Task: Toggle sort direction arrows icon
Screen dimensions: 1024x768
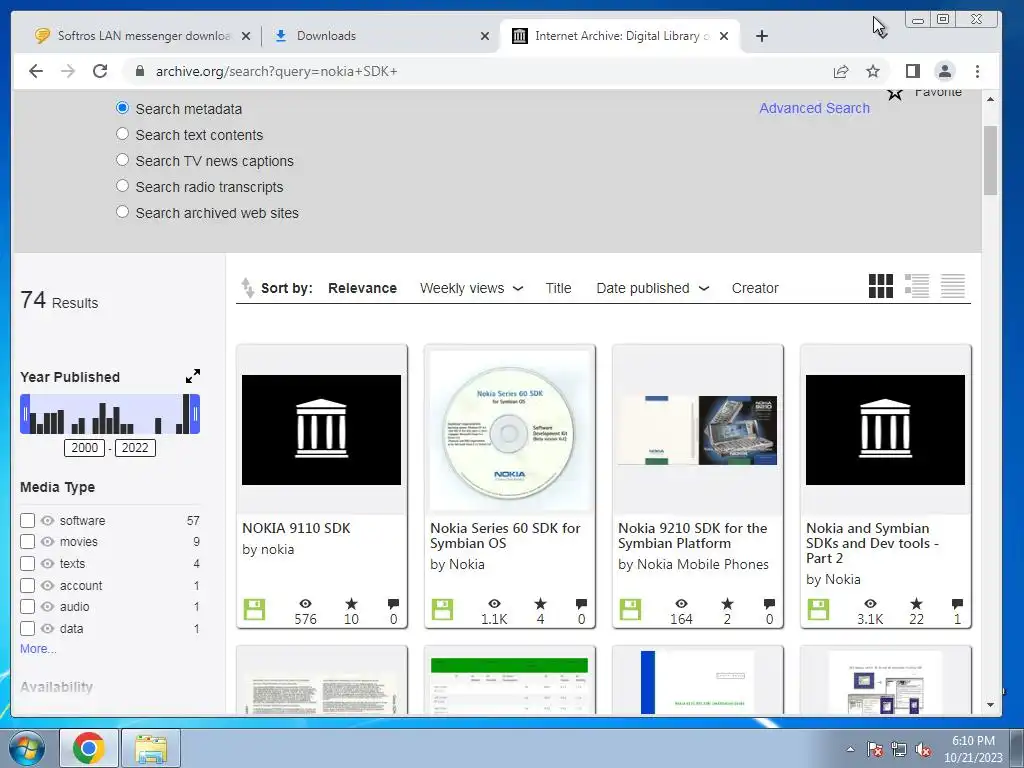Action: pyautogui.click(x=247, y=288)
